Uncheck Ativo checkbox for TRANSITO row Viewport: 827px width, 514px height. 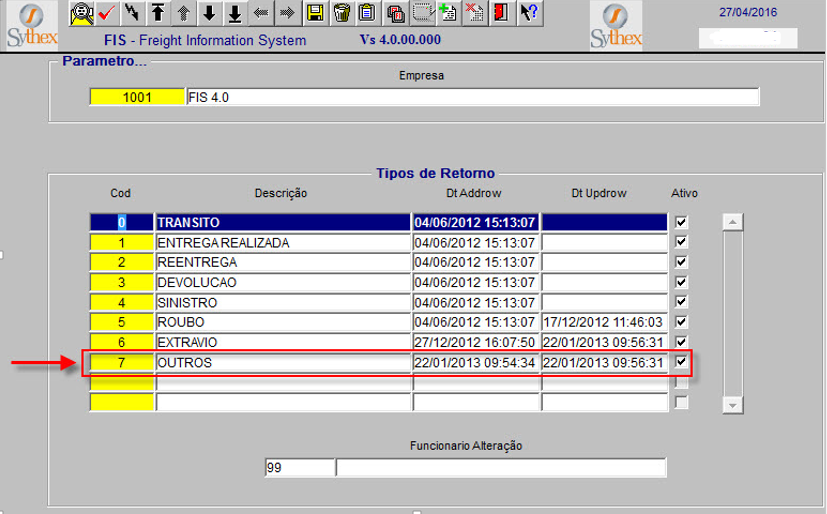(x=681, y=222)
